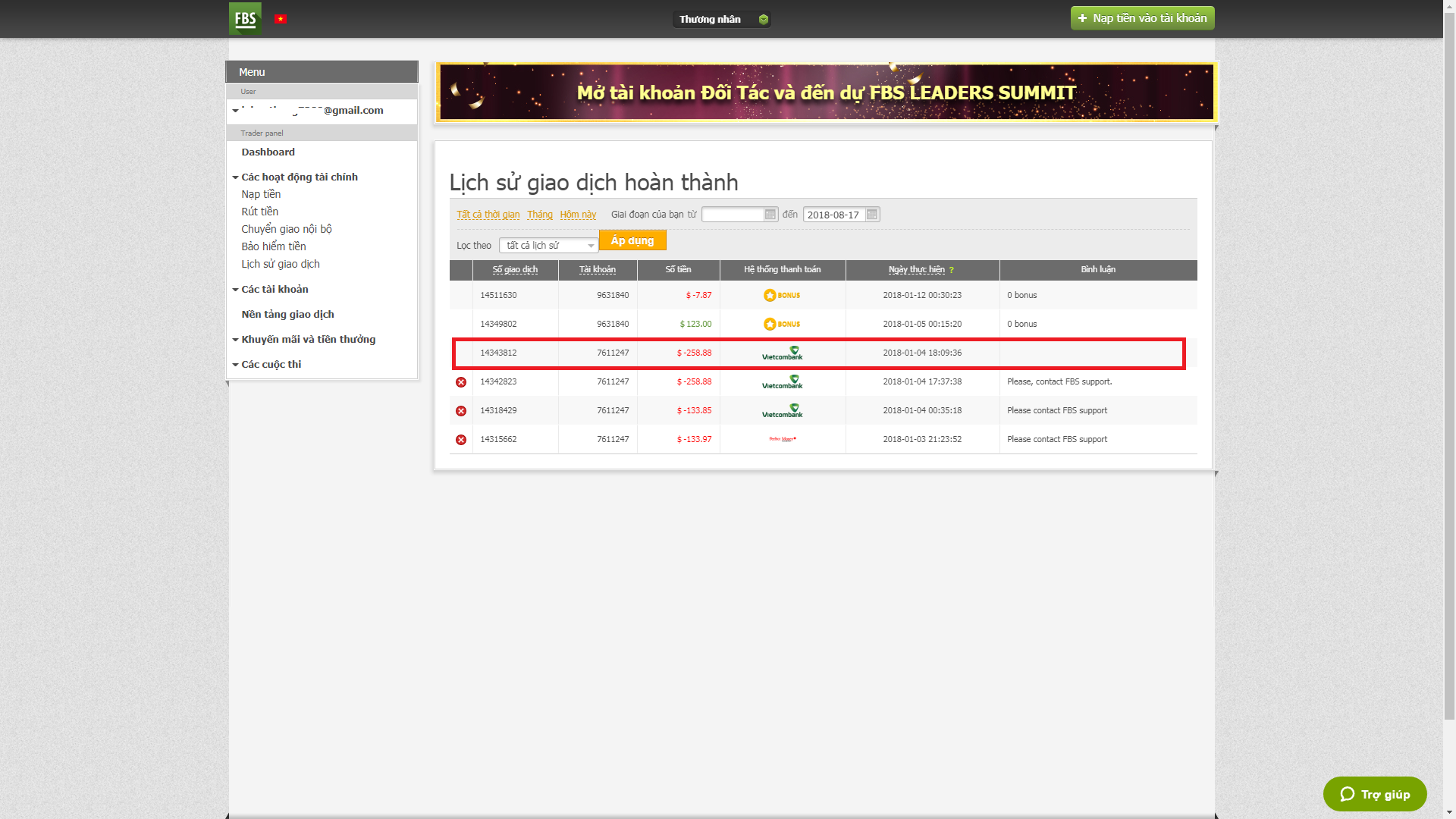Viewport: 1456px width, 819px height.
Task: Click the 'Tất cả thời gian' filter link
Action: (488, 215)
